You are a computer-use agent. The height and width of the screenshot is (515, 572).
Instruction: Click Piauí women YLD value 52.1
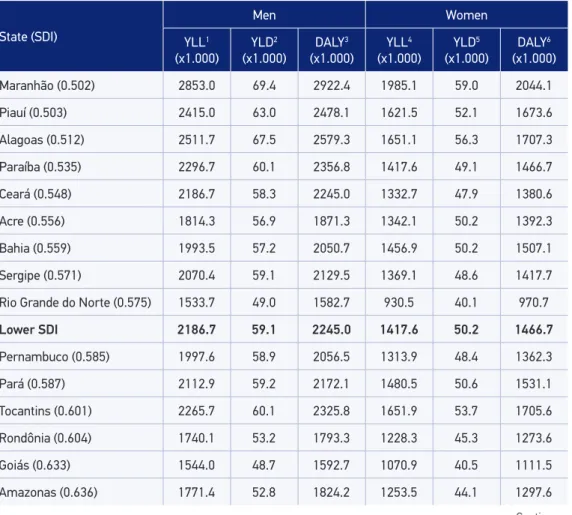click(x=466, y=113)
